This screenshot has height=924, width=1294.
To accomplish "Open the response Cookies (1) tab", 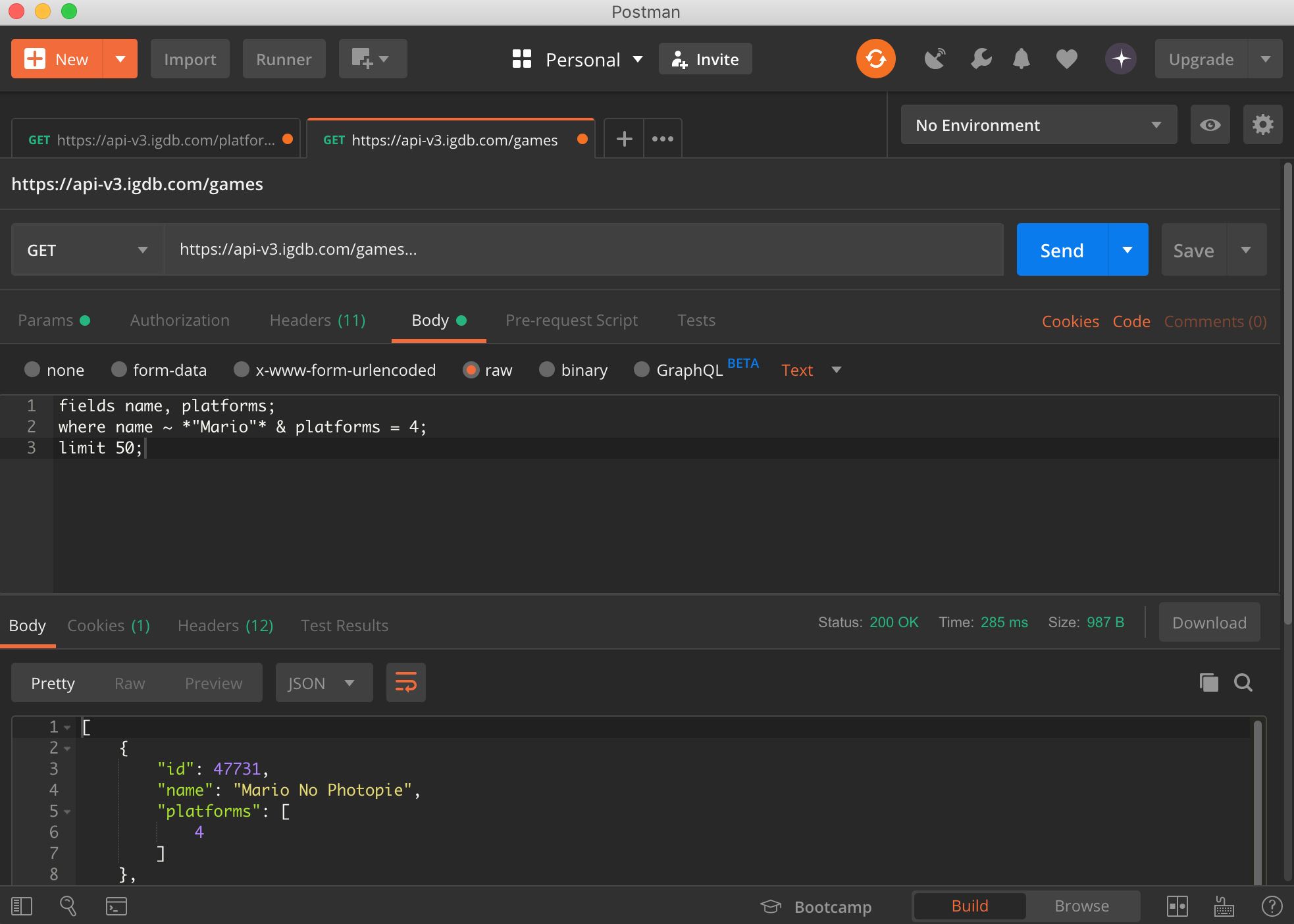I will point(109,626).
